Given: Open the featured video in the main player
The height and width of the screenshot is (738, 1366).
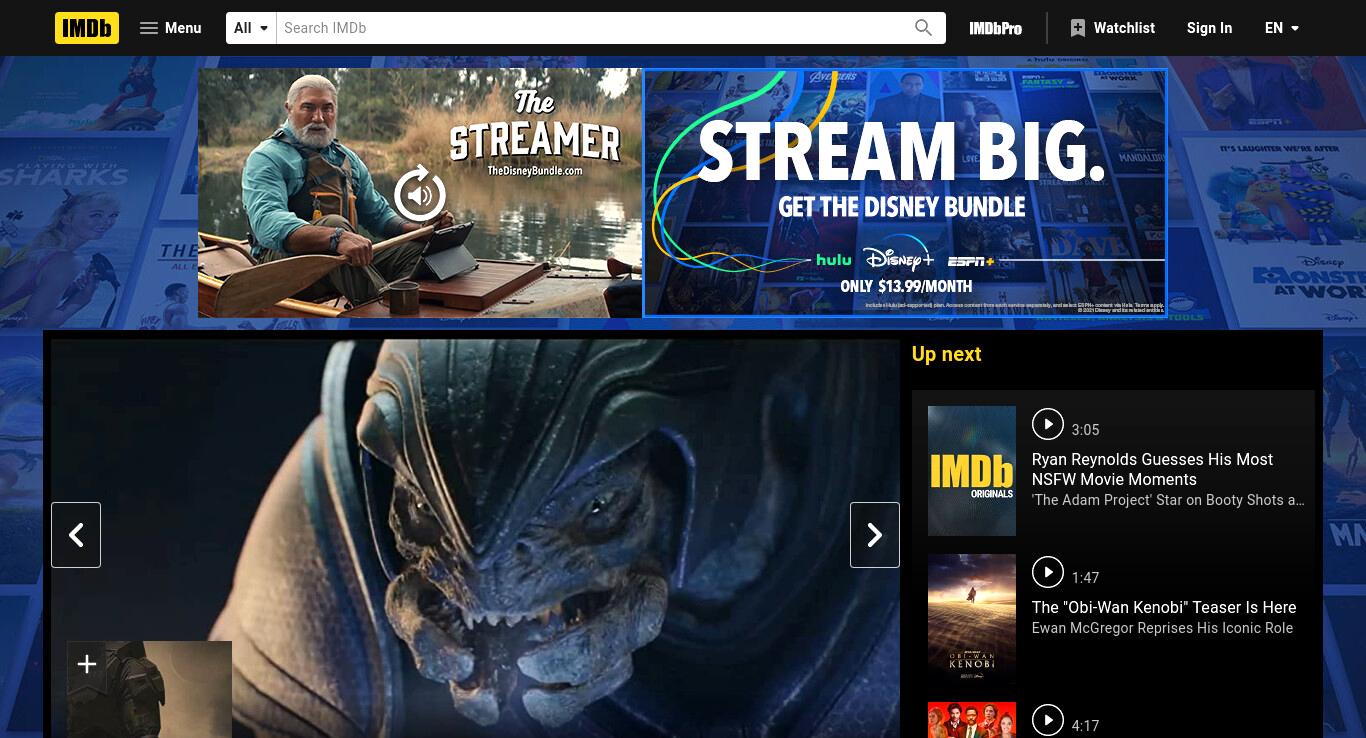Looking at the screenshot, I should [x=476, y=539].
